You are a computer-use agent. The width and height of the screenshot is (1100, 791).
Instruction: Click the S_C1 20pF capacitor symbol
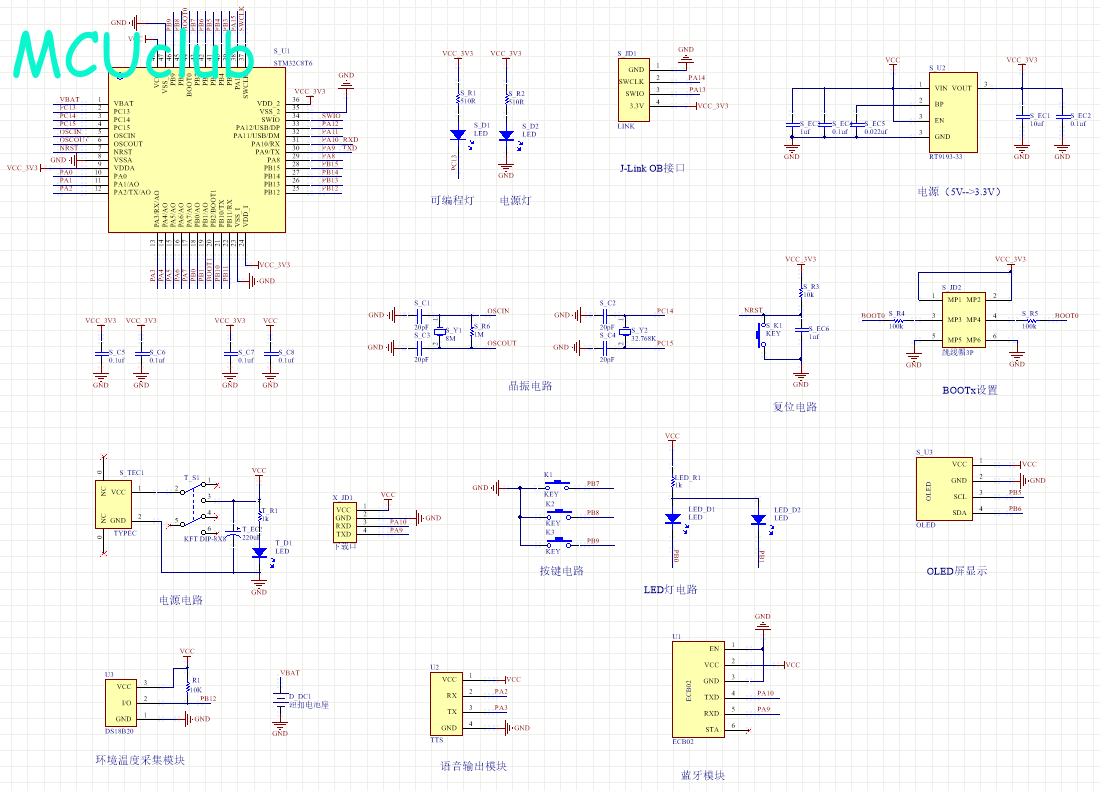click(x=420, y=315)
